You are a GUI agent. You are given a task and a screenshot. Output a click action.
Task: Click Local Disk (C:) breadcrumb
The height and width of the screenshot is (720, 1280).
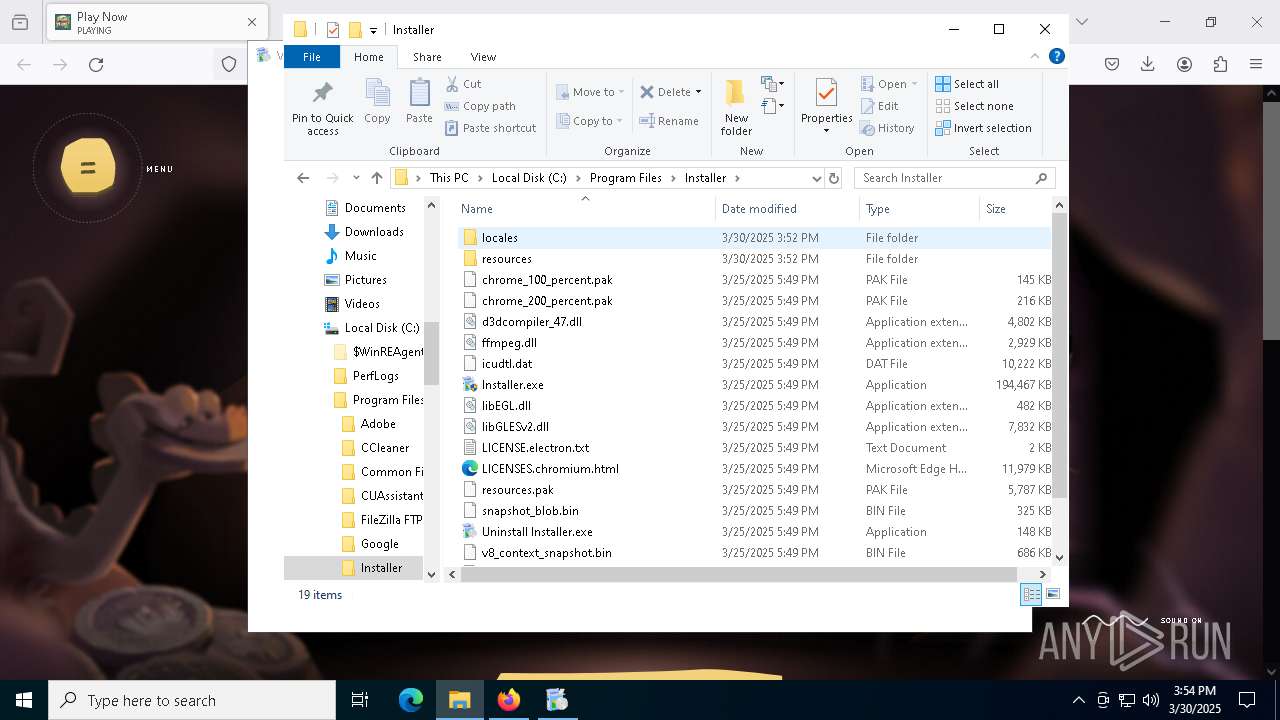pos(529,178)
